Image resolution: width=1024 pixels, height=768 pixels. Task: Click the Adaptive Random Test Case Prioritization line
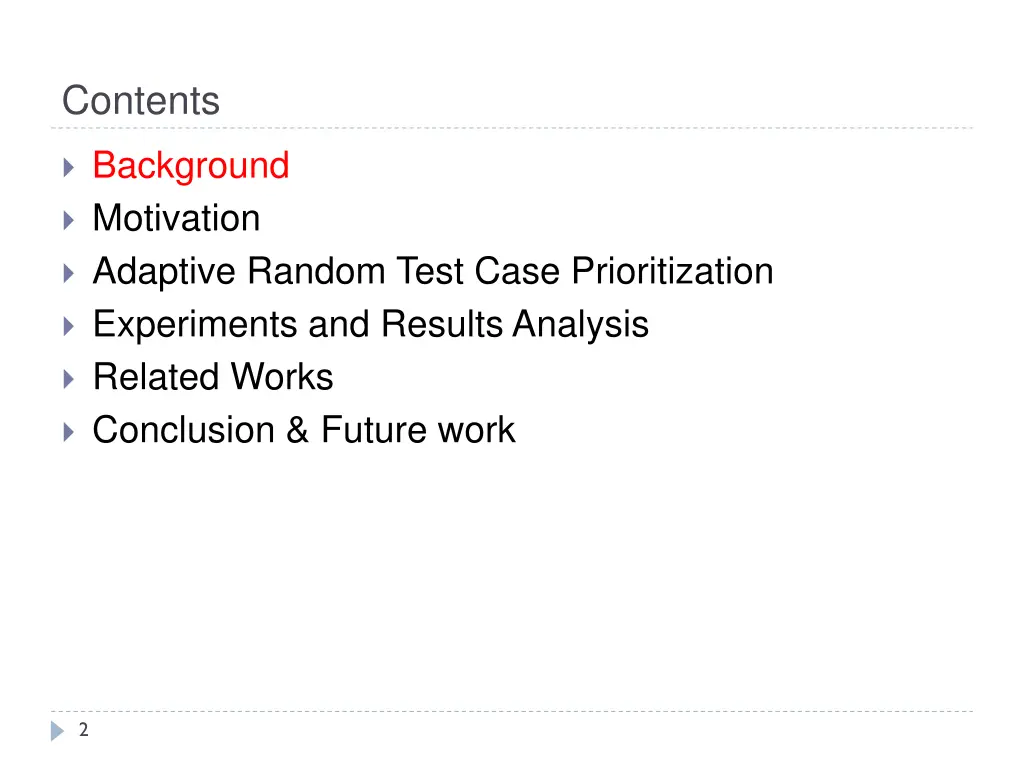pyautogui.click(x=433, y=272)
